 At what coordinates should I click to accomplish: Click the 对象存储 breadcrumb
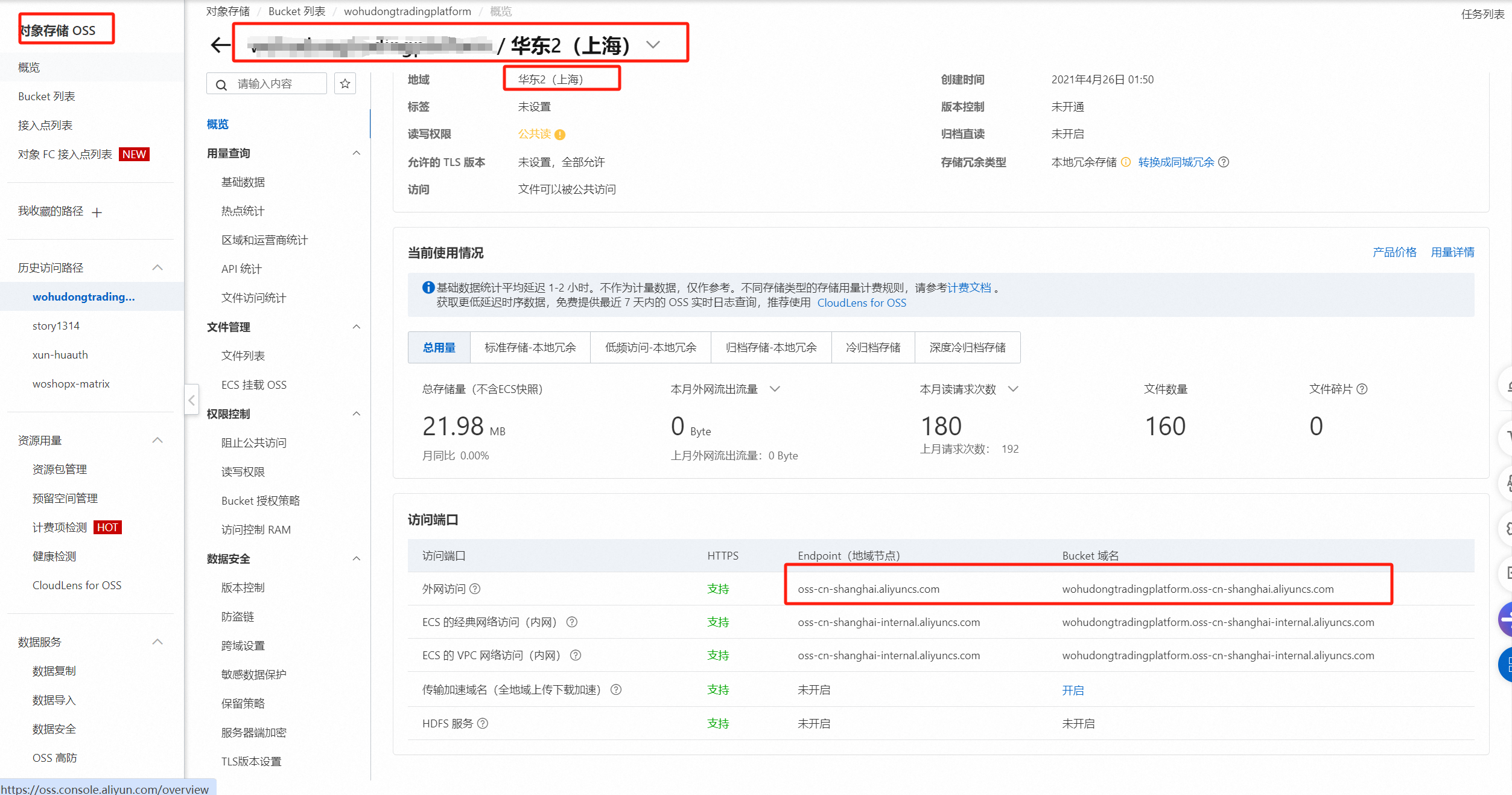(228, 11)
